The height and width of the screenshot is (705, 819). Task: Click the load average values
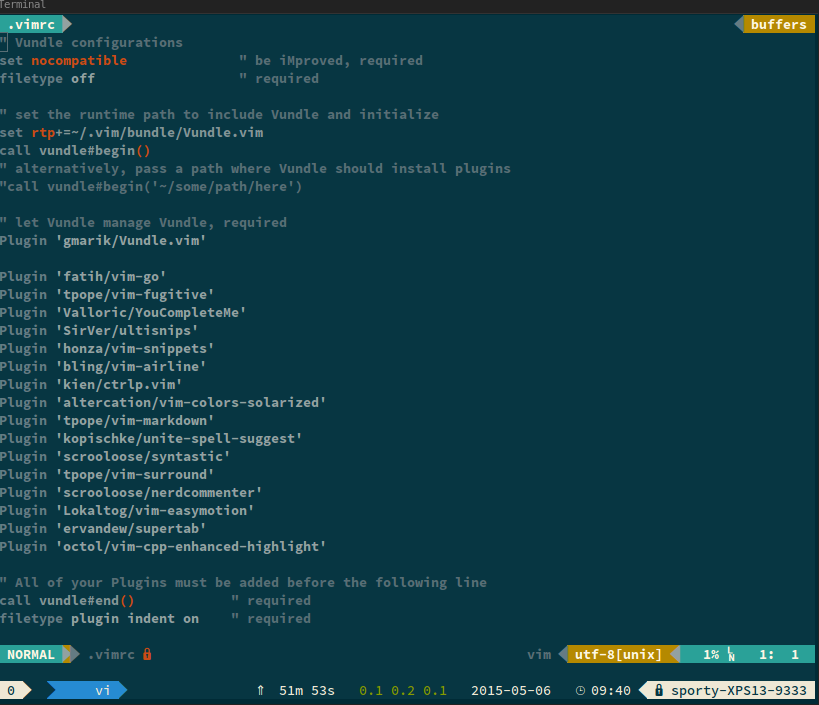click(x=403, y=690)
